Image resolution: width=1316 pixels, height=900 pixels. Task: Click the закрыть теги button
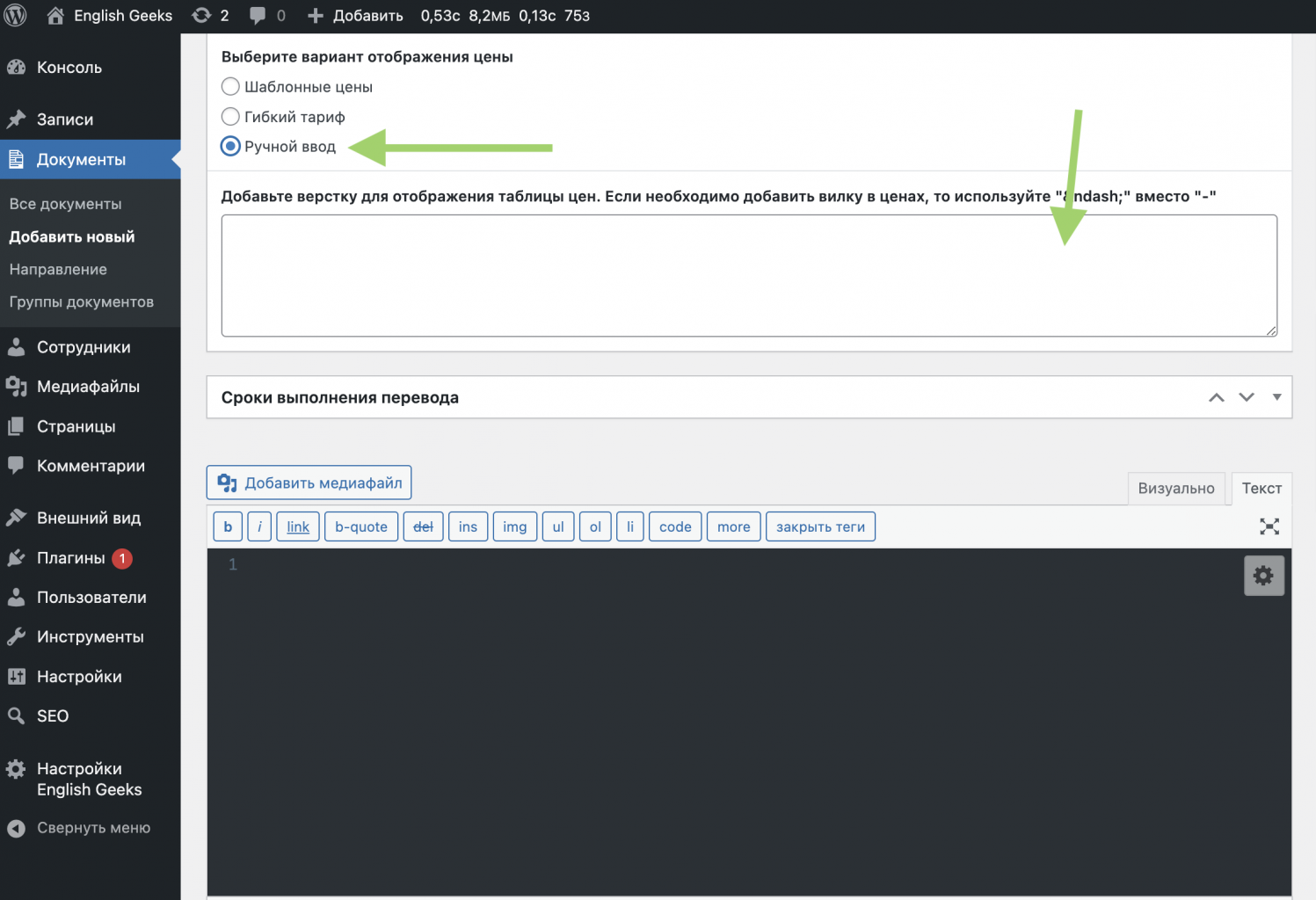tap(820, 526)
